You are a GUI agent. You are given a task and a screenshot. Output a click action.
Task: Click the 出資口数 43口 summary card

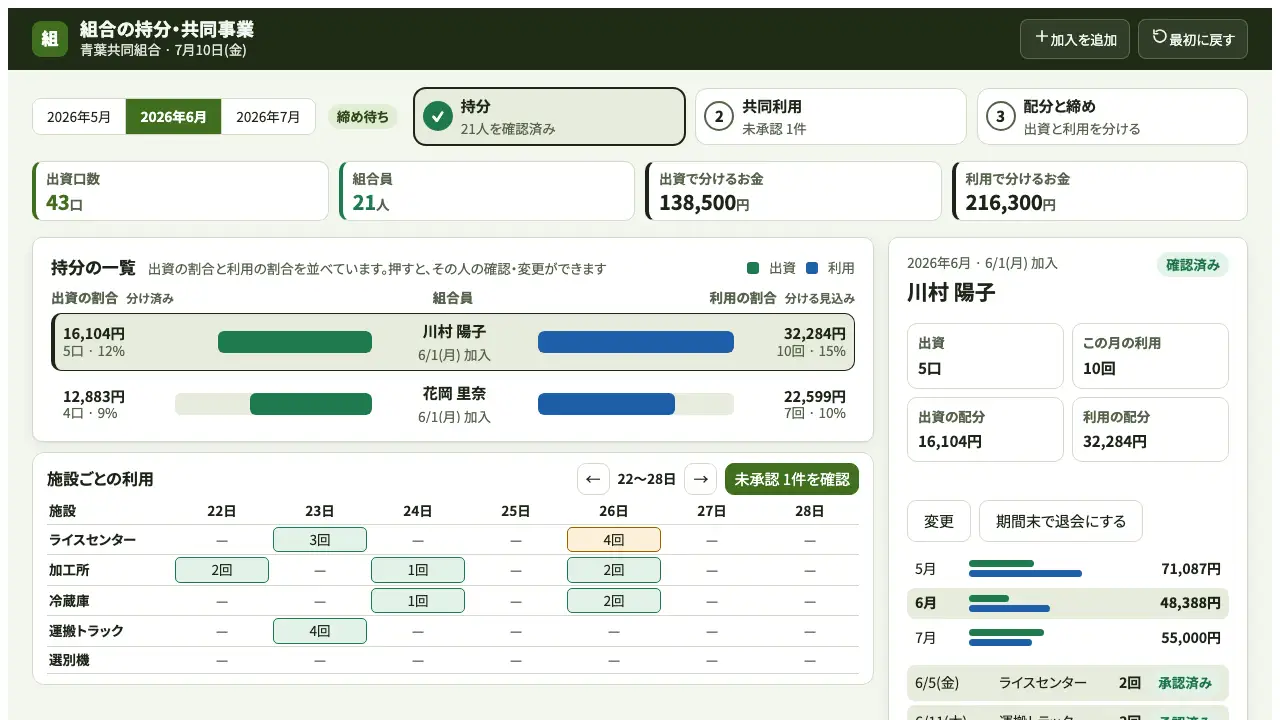180,191
